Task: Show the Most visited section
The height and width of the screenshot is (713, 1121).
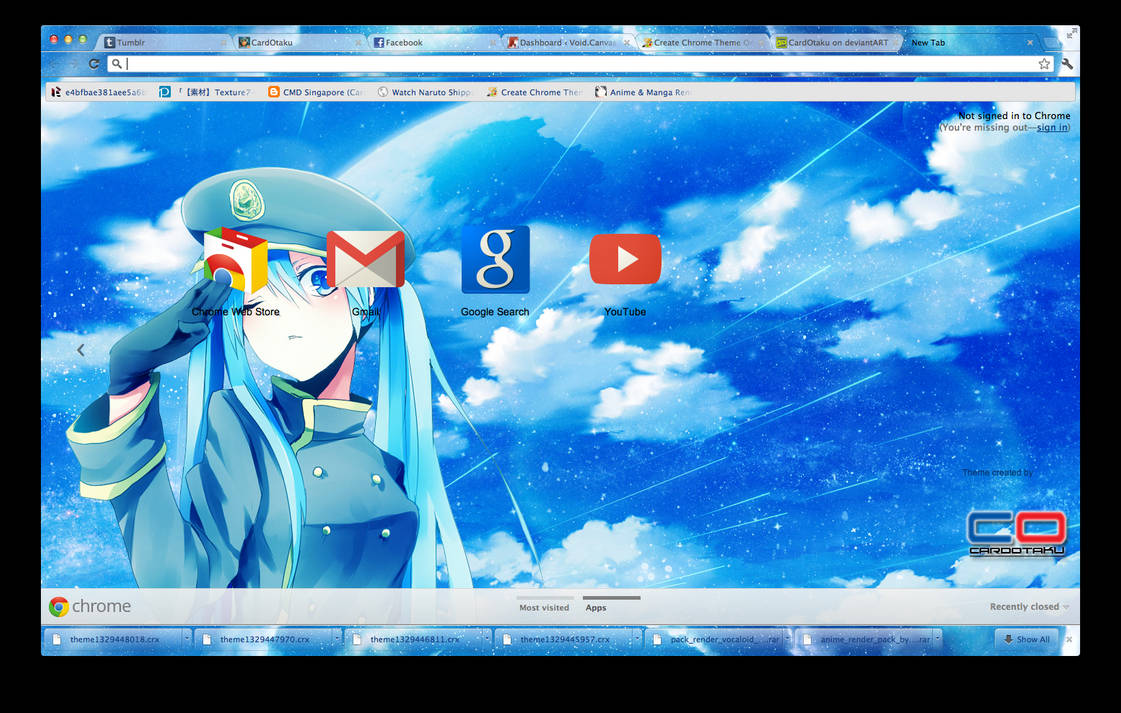Action: (x=544, y=606)
